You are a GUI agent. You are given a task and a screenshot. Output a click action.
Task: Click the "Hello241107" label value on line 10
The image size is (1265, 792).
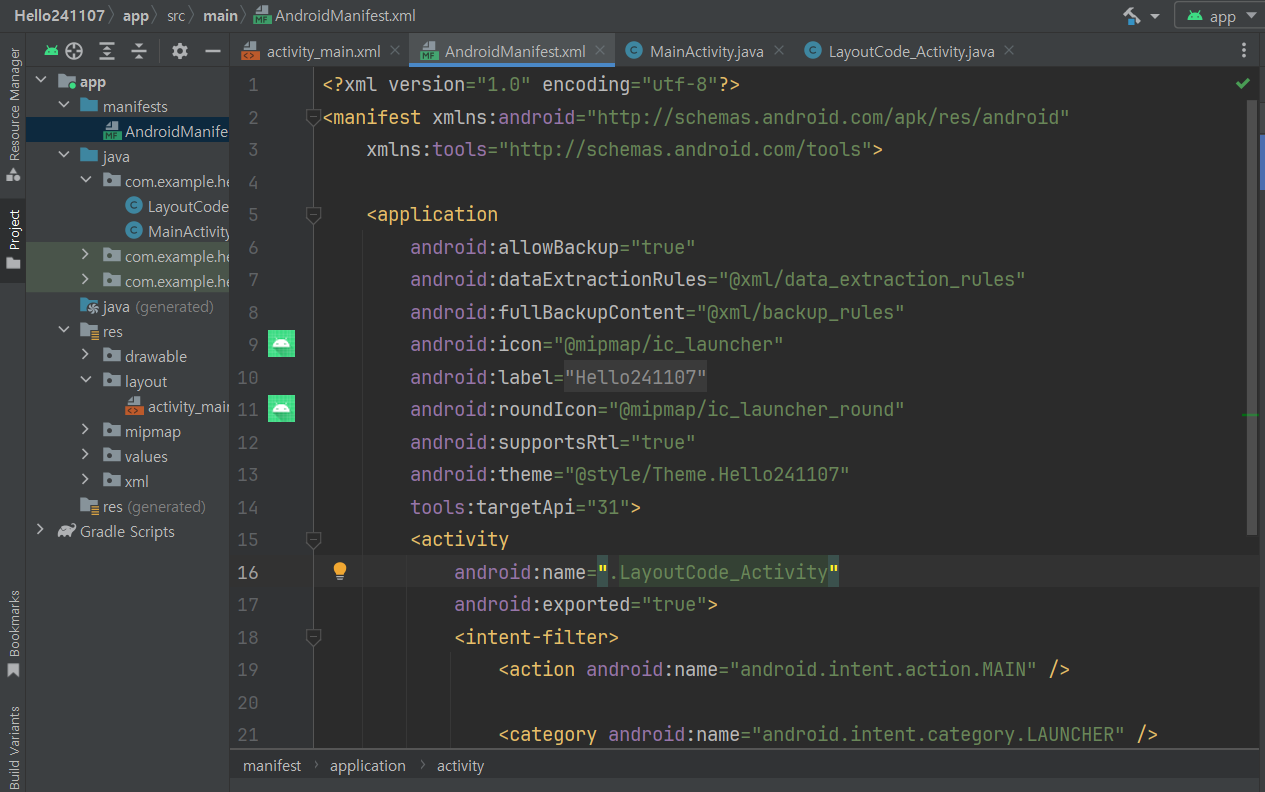[636, 377]
